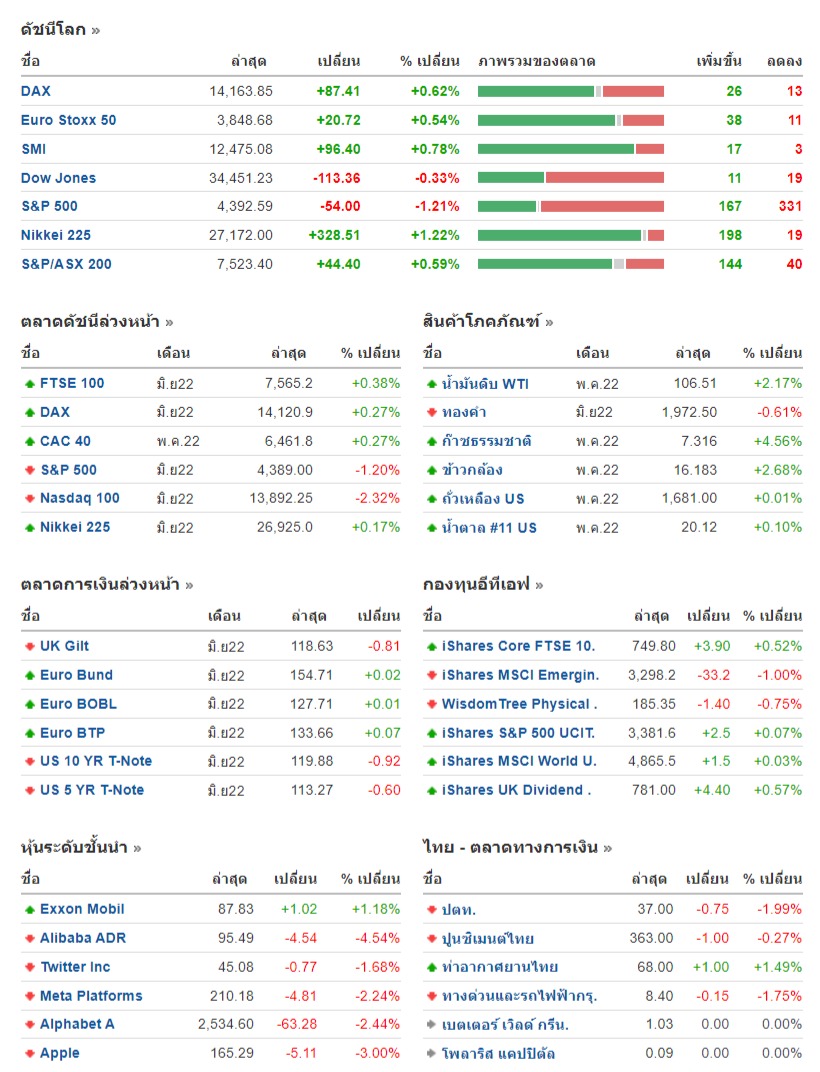
Task: Open the Euro BOBL futures link
Action: 78,704
